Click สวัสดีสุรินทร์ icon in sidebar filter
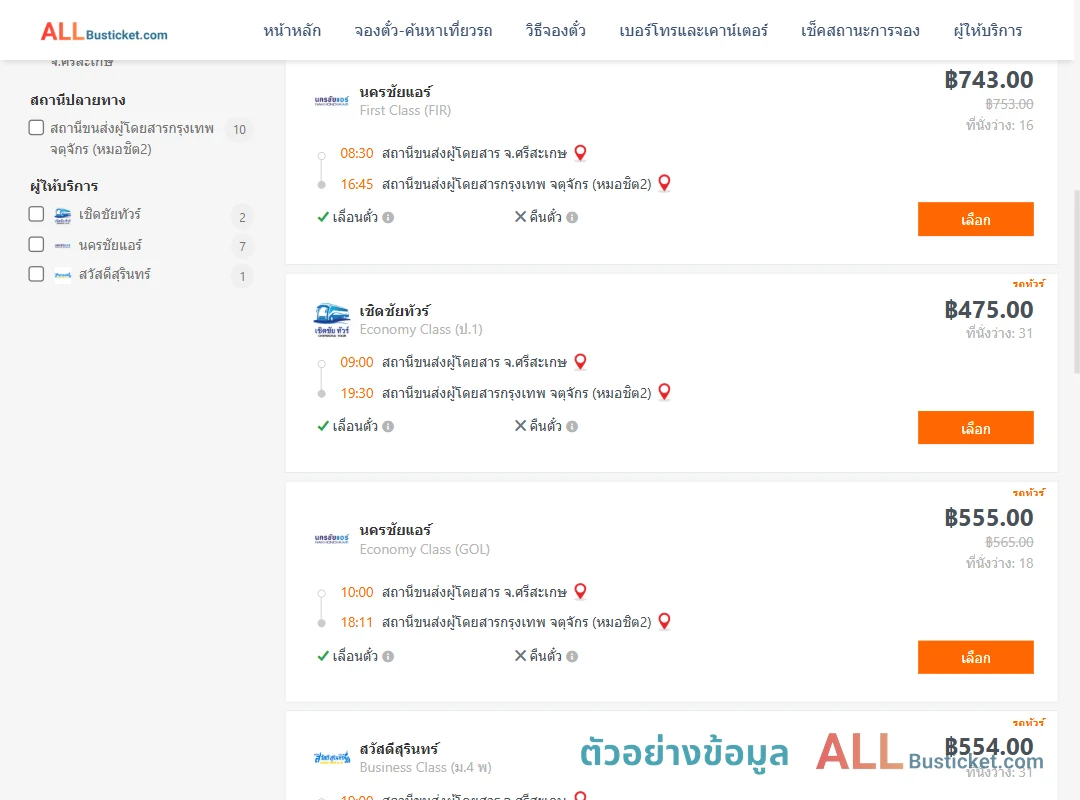The width and height of the screenshot is (1080, 800). click(63, 275)
